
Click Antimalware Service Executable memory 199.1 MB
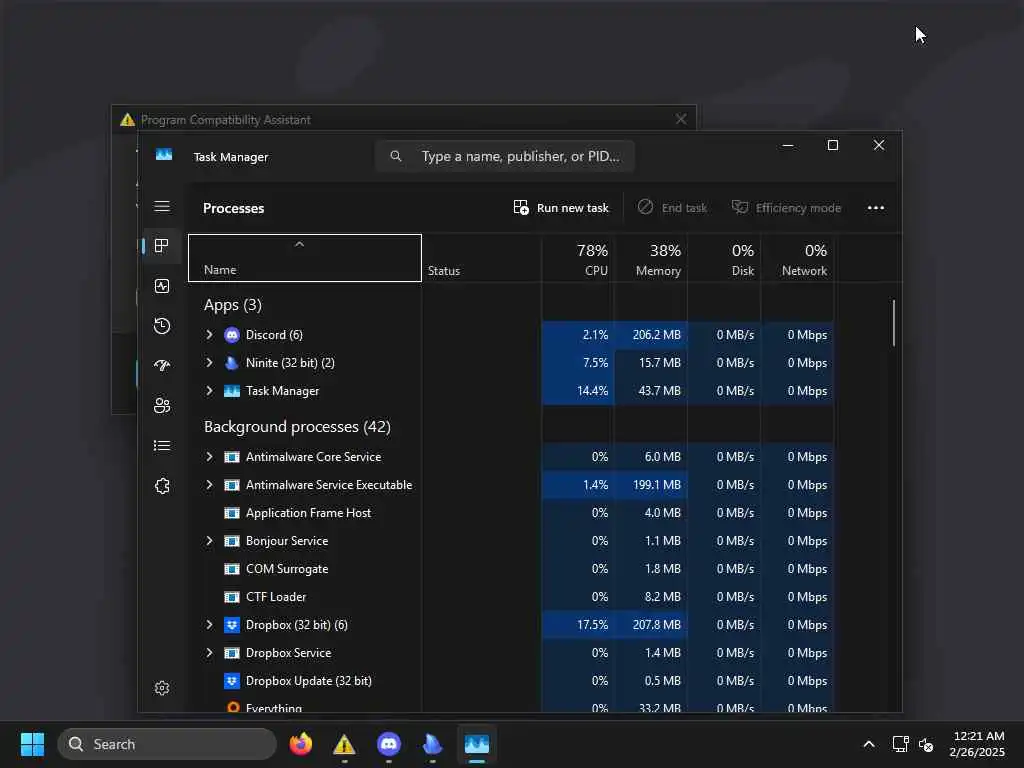tap(658, 485)
